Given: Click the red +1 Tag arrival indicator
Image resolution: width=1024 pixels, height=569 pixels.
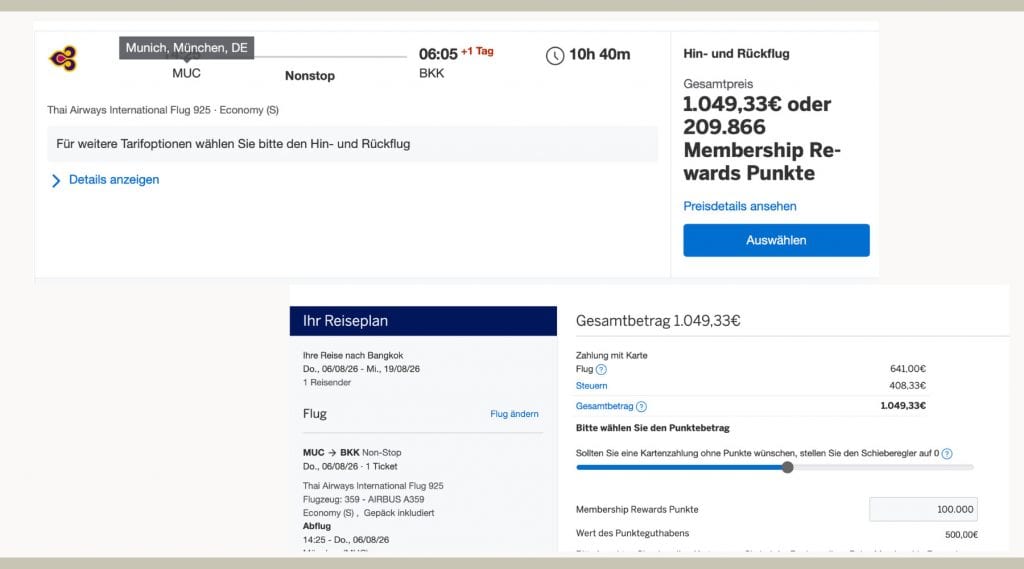Looking at the screenshot, I should 477,51.
